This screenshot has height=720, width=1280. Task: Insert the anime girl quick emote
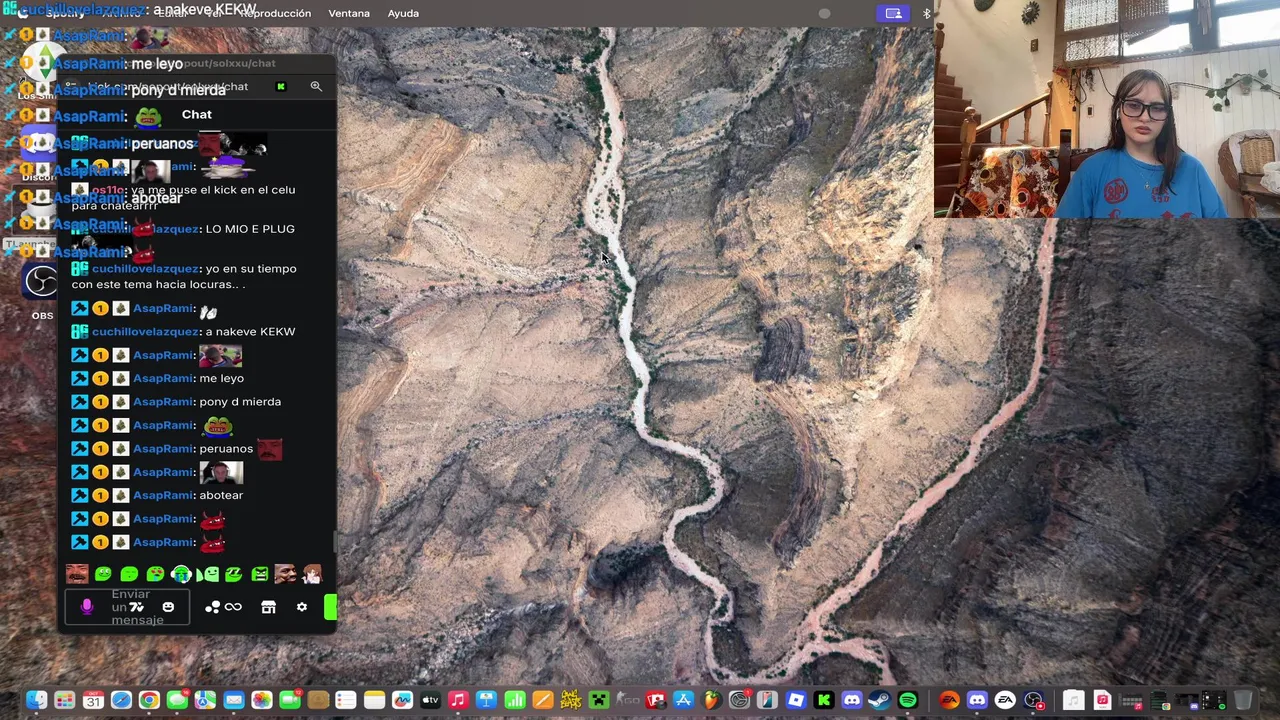[311, 574]
